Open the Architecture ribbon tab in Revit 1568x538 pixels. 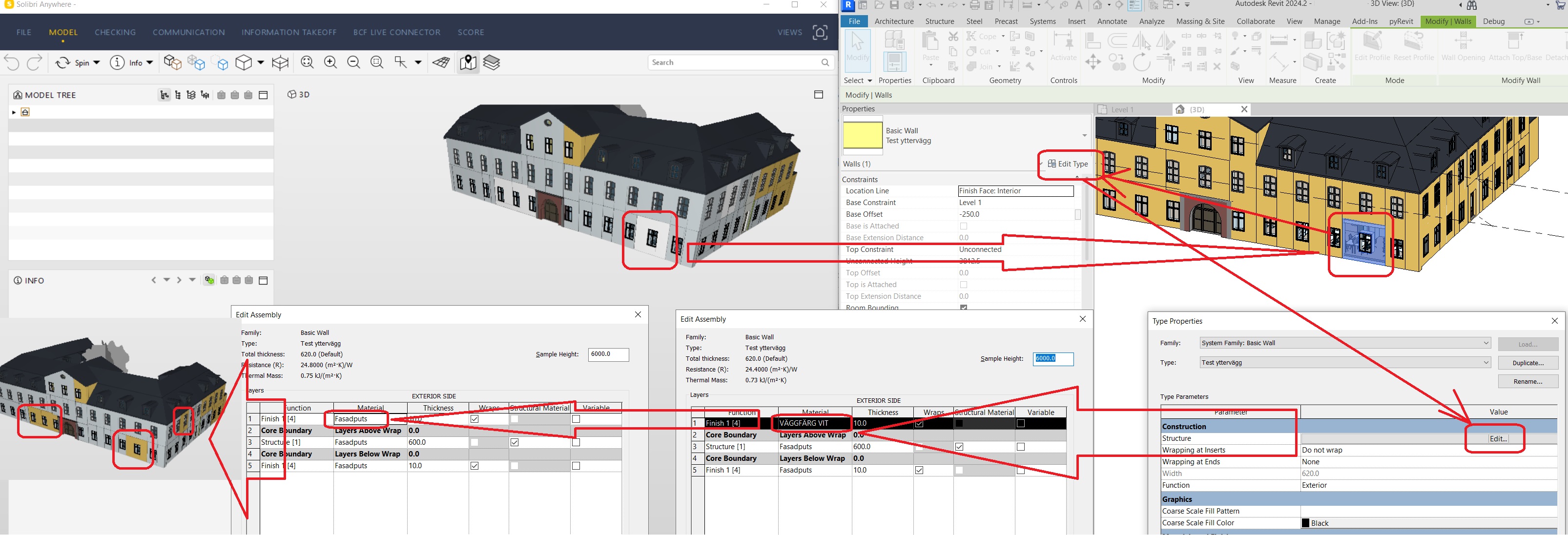click(894, 21)
